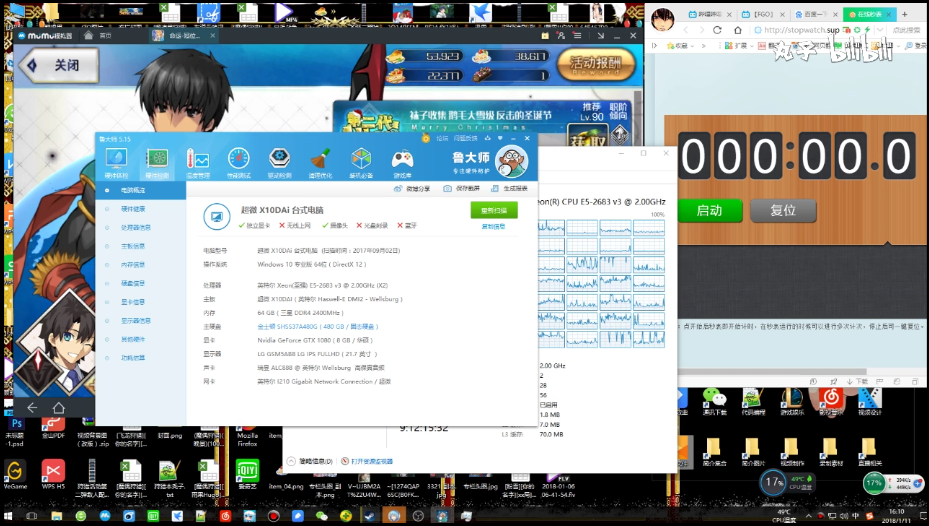Click the MuMu emulator home icon
Viewport: 929px width, 526px height.
(x=88, y=36)
